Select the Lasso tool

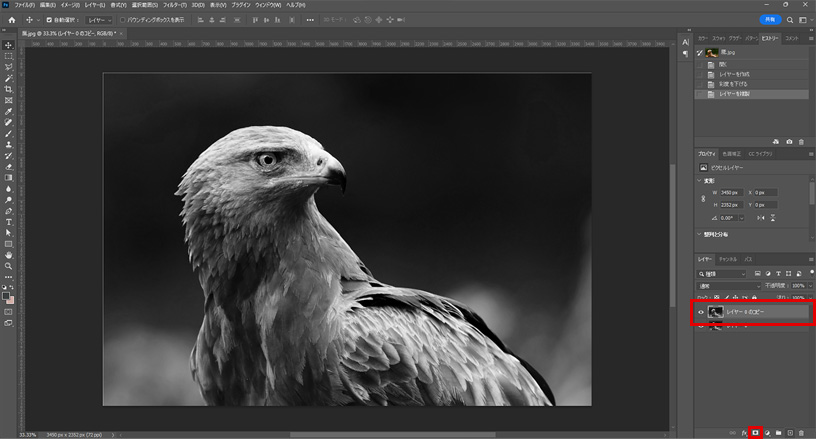[x=8, y=67]
